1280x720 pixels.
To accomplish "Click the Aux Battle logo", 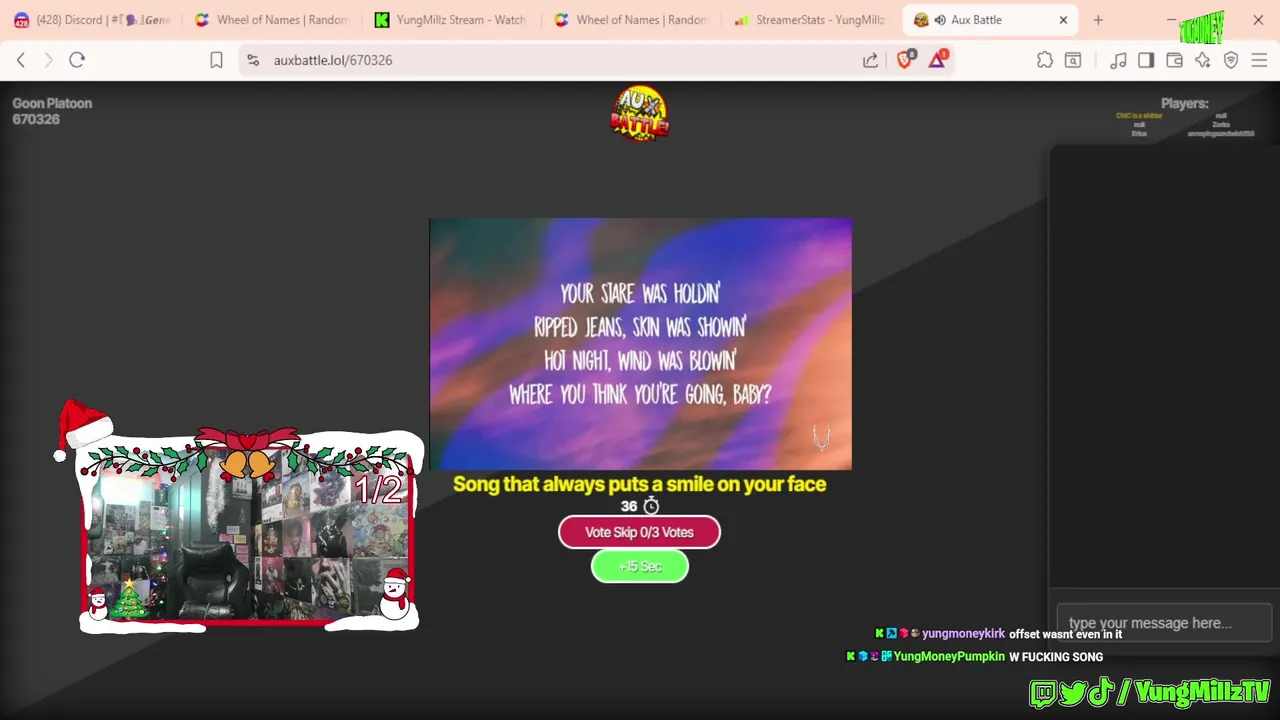I will (x=640, y=113).
